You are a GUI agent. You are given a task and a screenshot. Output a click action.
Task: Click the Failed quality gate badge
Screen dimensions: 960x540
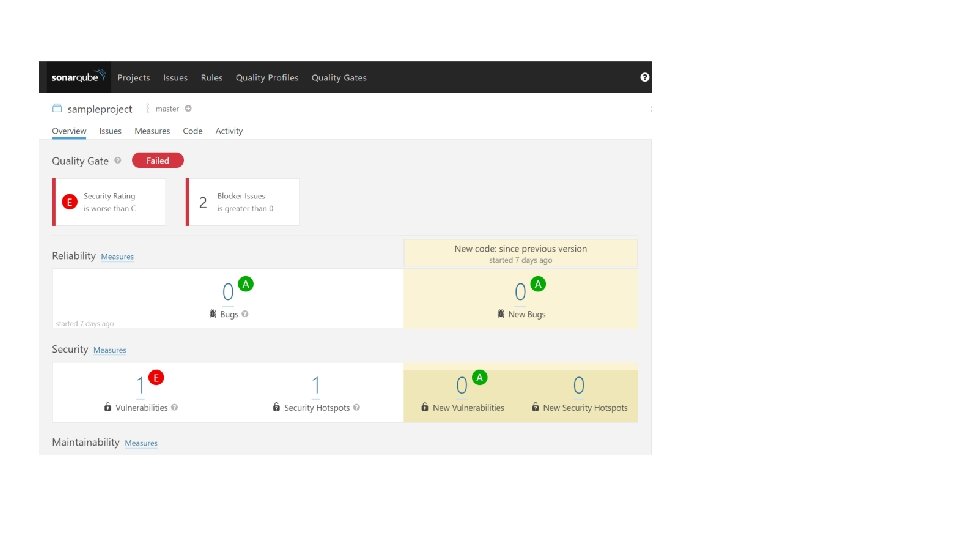point(157,160)
